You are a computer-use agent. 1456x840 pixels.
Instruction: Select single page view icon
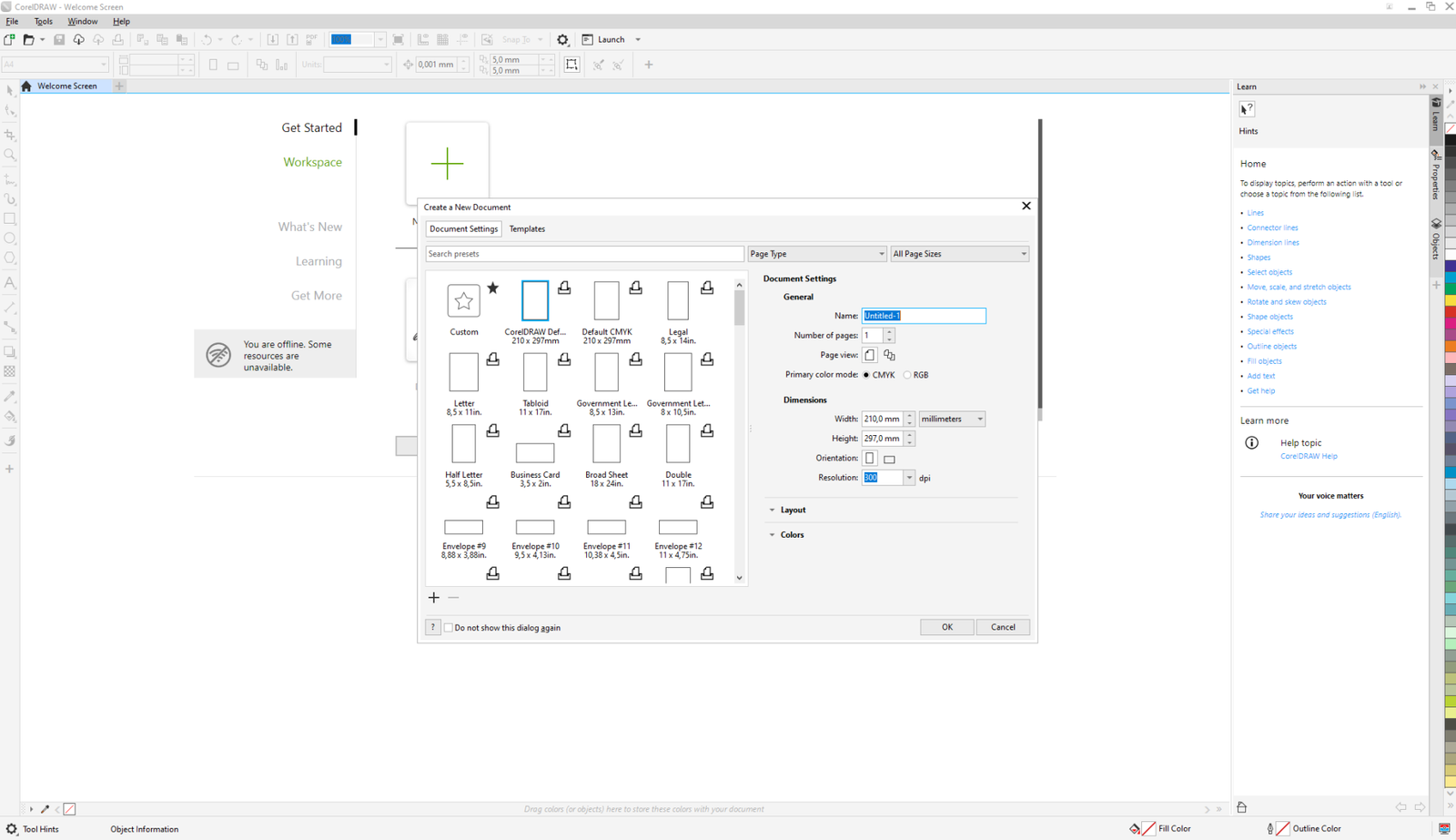pos(870,355)
